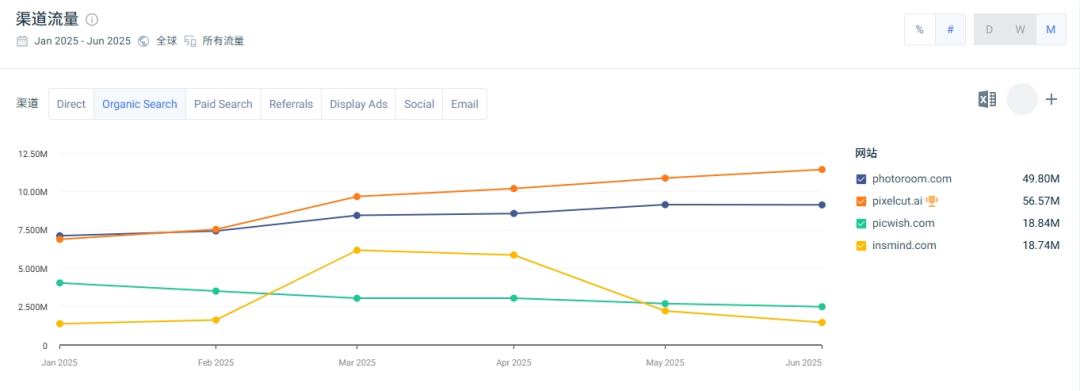This screenshot has width=1080, height=391.
Task: Toggle the insmind.com legend checkbox
Action: tap(861, 245)
